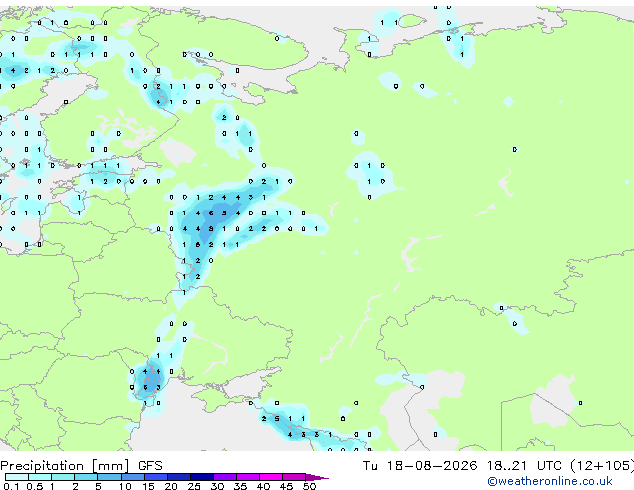Viewport: 634px width, 490px height.
Task: Click the 'Precipitation [mm] GFS' title text
Action: [81, 466]
